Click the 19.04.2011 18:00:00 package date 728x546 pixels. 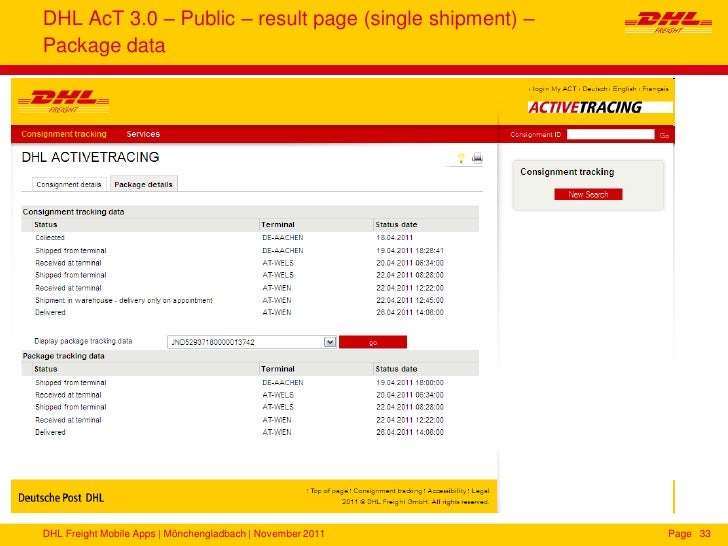pos(410,383)
